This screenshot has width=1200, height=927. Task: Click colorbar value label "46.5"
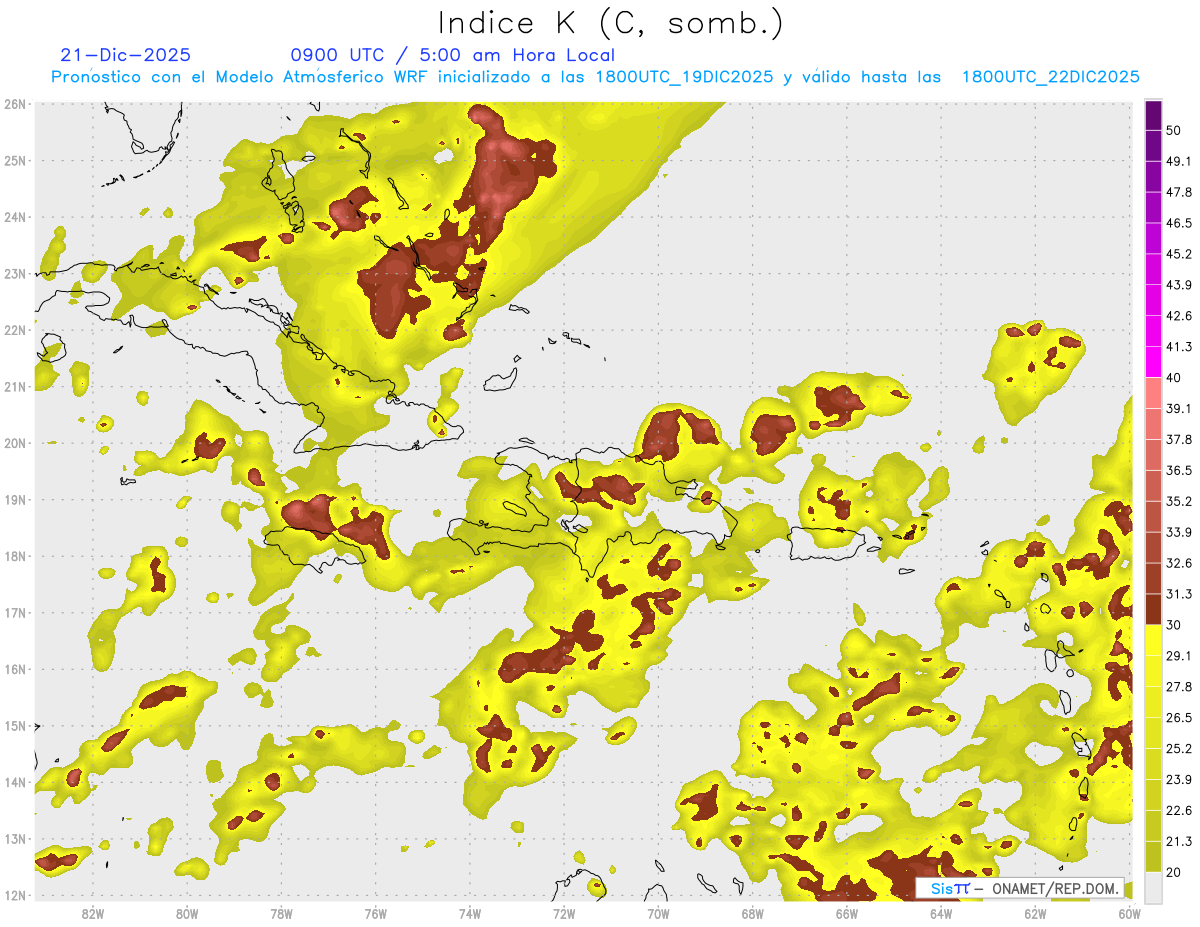point(1179,223)
